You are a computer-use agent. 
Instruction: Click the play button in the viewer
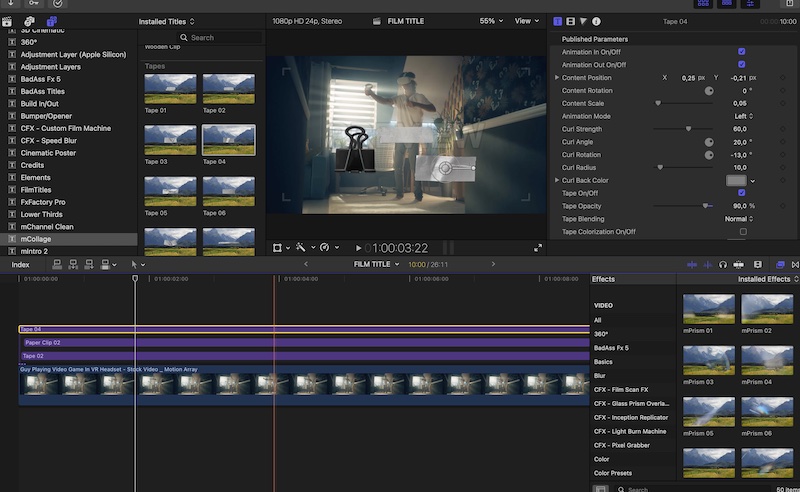[359, 248]
